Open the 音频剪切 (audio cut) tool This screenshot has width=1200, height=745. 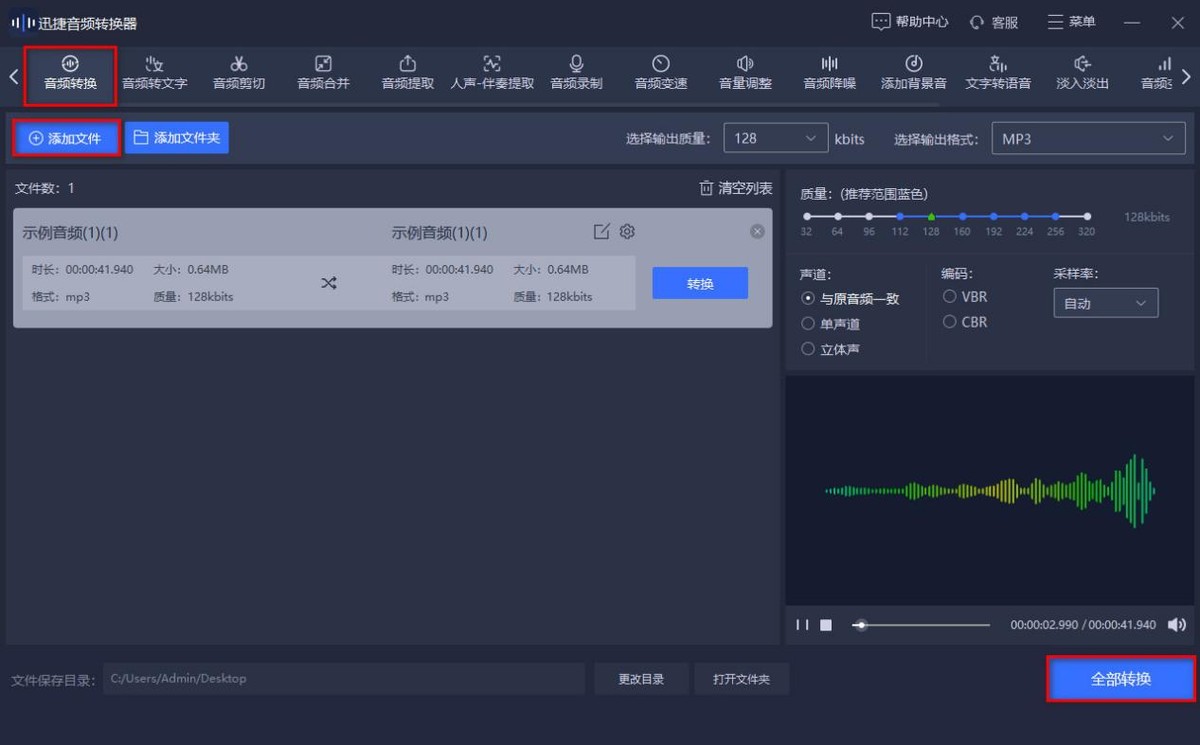[x=237, y=72]
